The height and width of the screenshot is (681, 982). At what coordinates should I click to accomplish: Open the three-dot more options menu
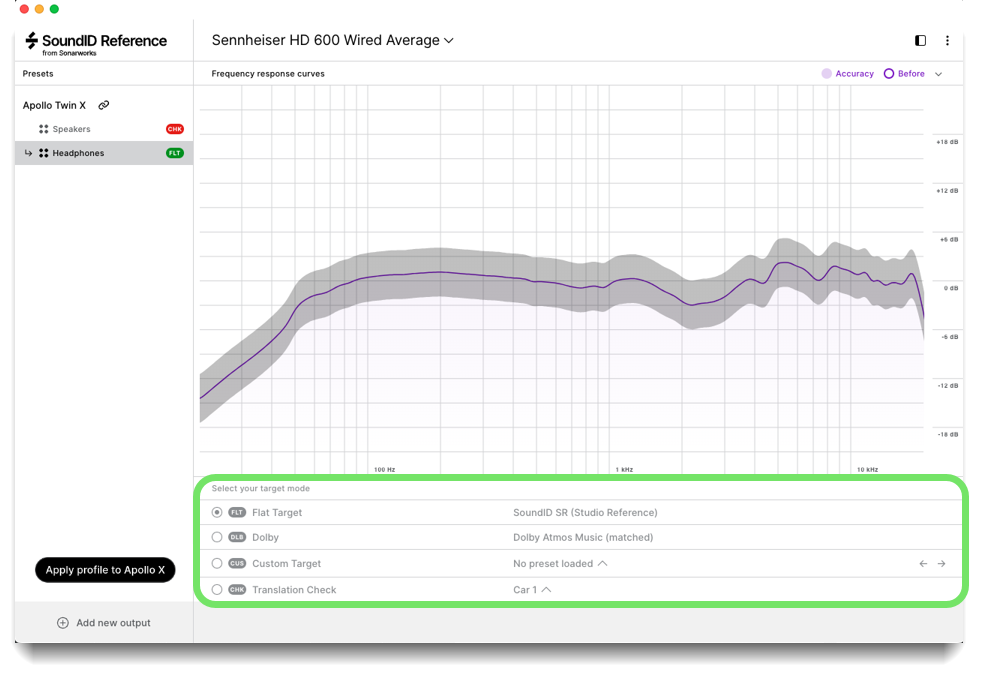pos(947,41)
